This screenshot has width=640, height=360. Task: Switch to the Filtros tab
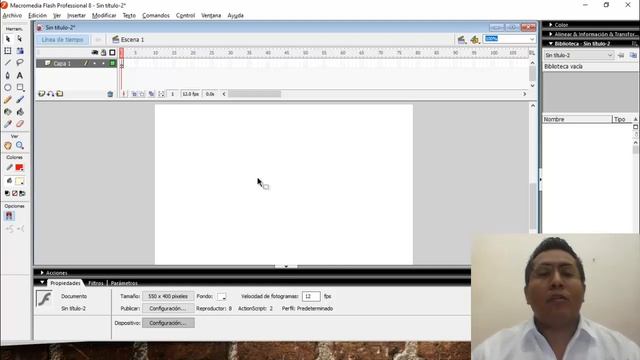[x=96, y=283]
